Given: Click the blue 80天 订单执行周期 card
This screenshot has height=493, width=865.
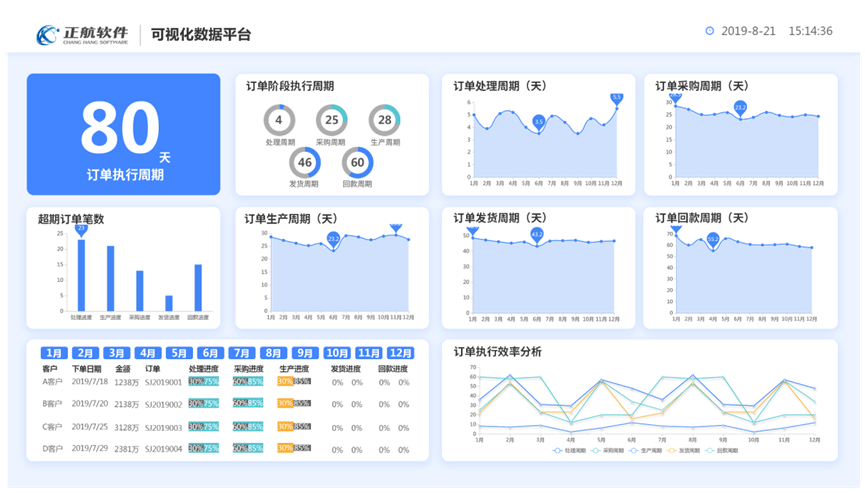Looking at the screenshot, I should click(124, 135).
